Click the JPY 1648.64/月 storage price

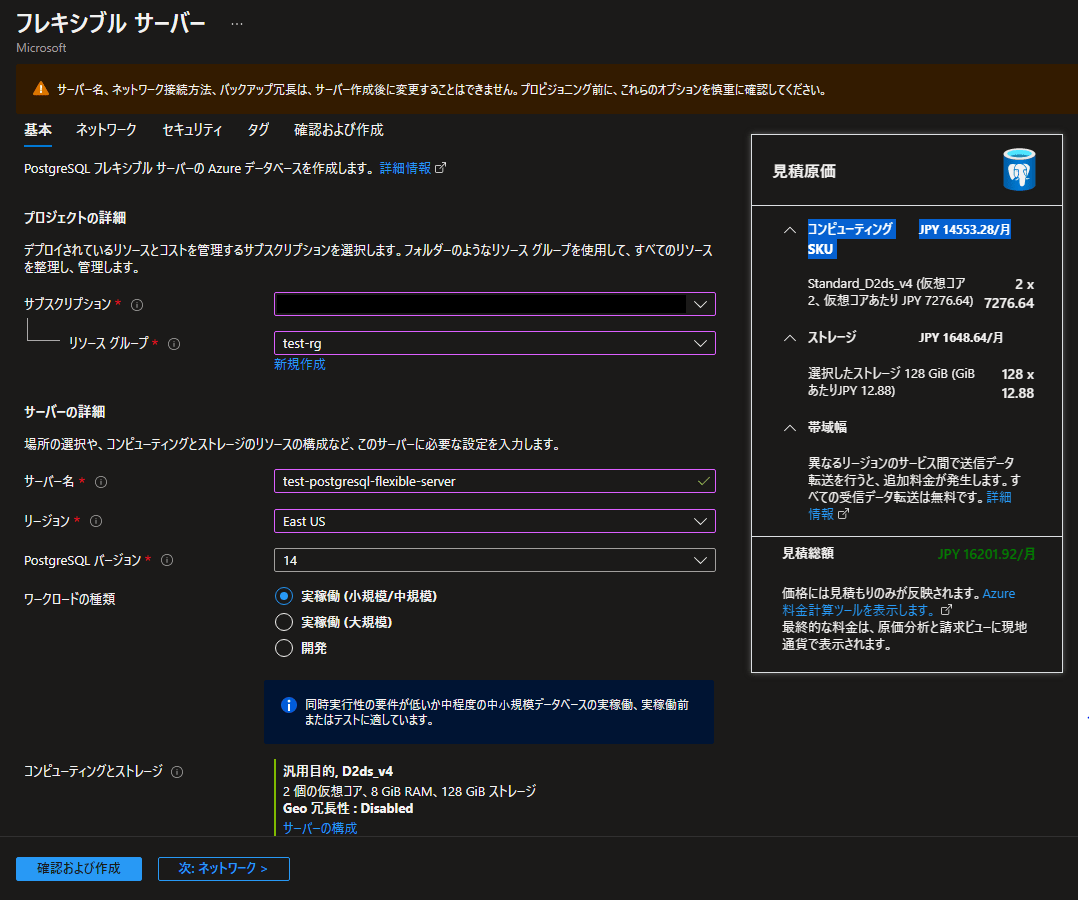[x=961, y=338]
